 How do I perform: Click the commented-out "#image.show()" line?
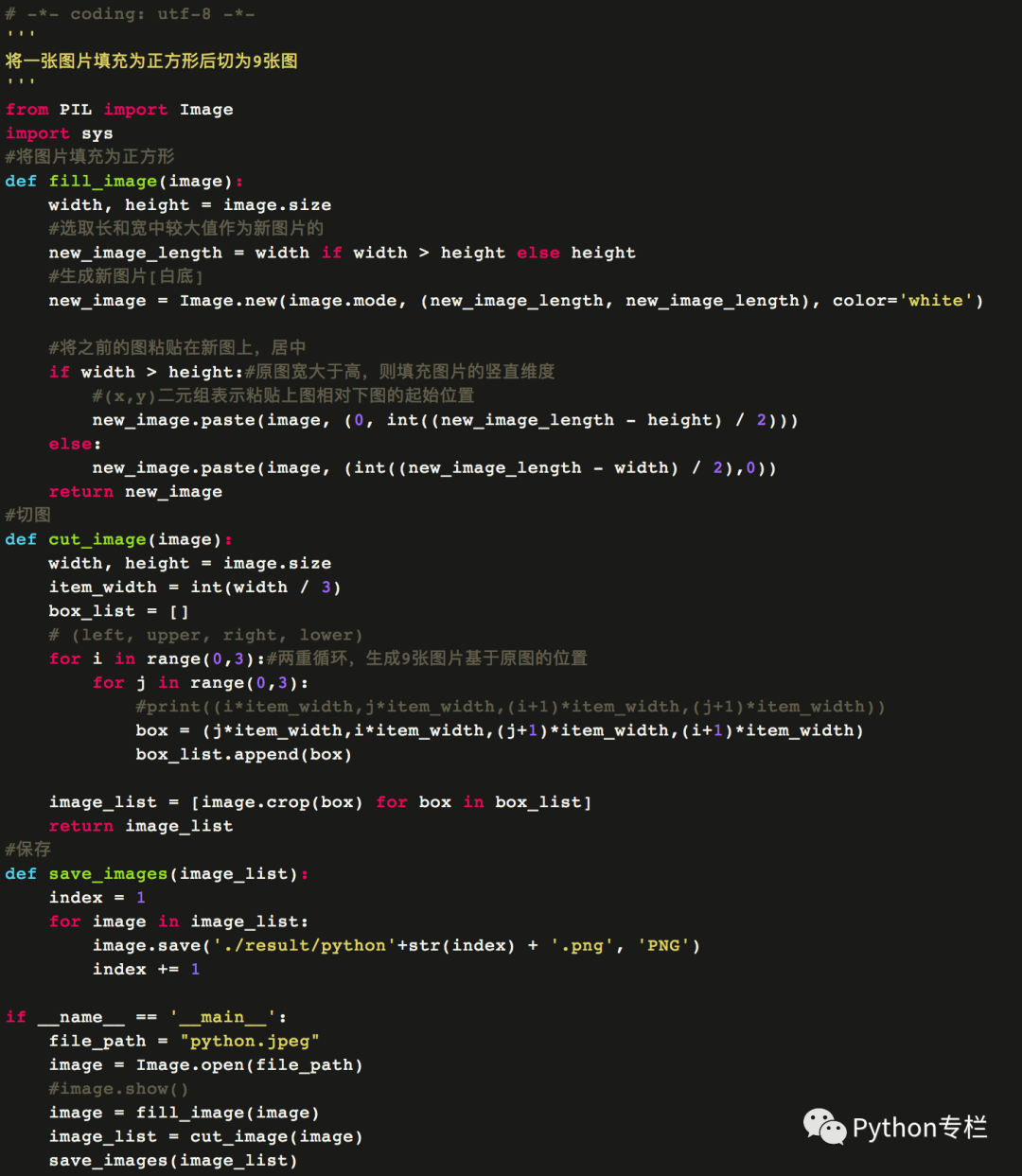point(118,1089)
